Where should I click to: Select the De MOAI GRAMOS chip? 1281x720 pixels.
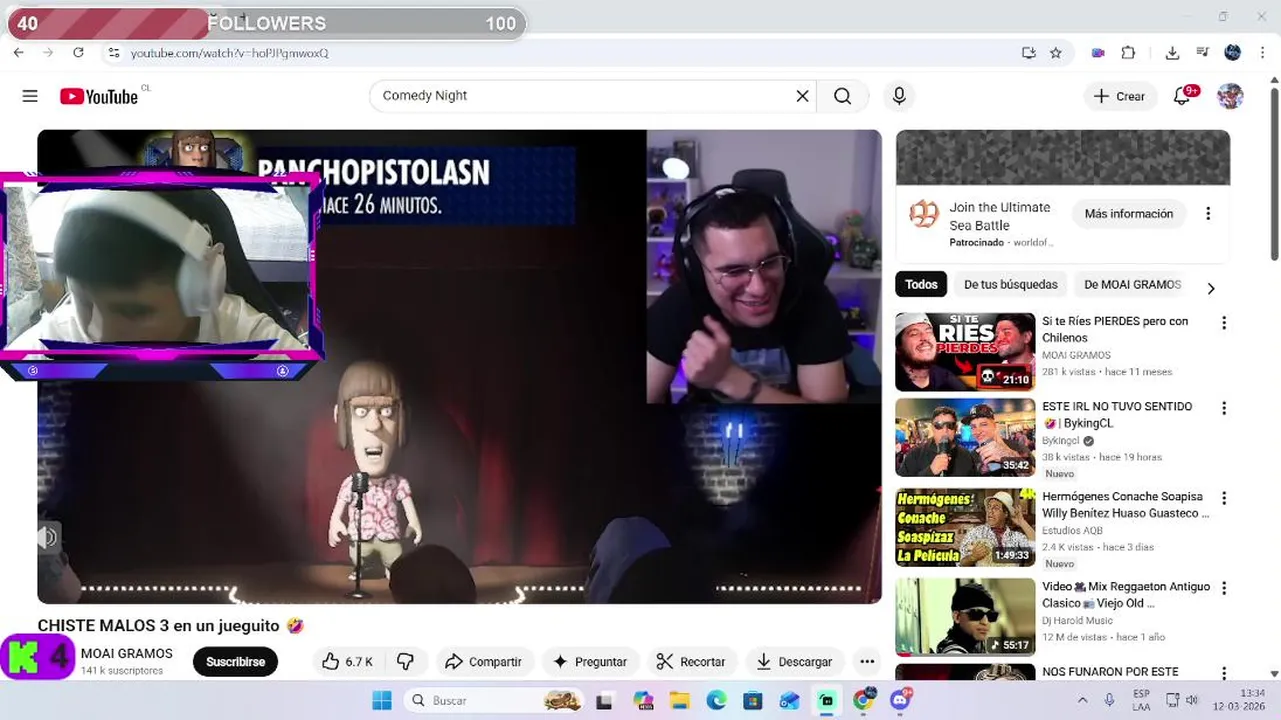1132,285
